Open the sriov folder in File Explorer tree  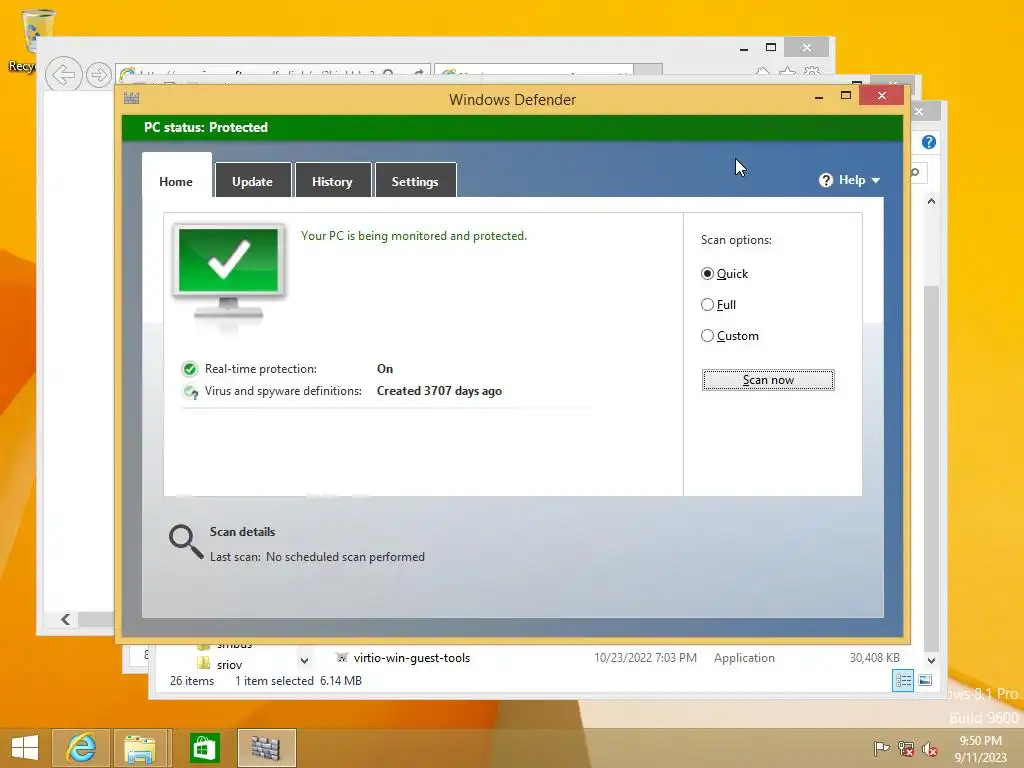coord(229,665)
